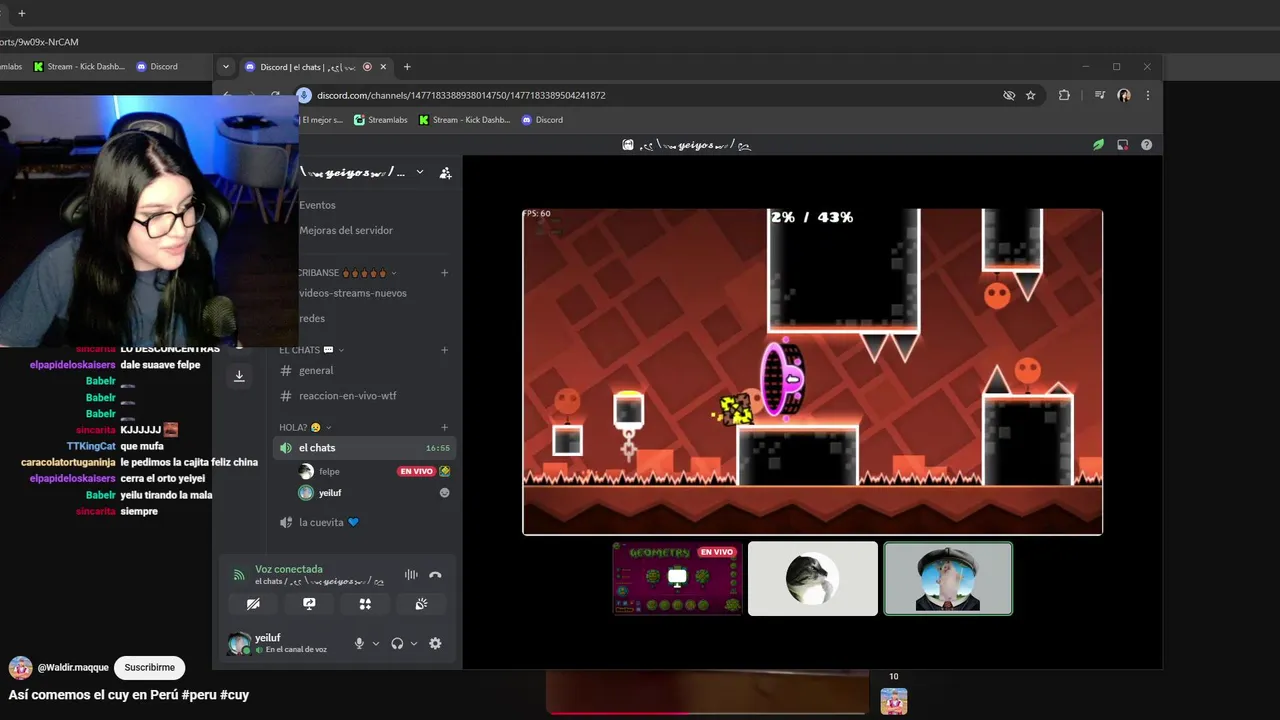
Task: Open Stream - Kick Dashboard bookmark in Discord window
Action: (x=464, y=120)
